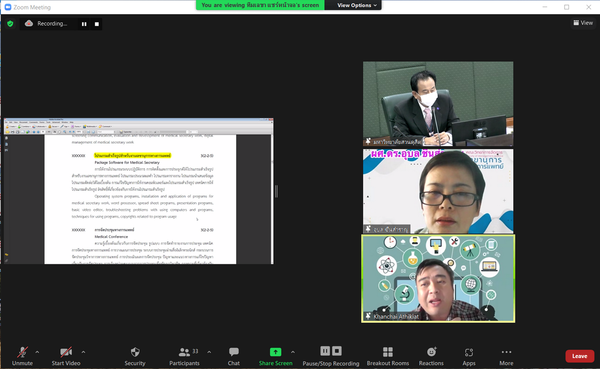Image resolution: width=600 pixels, height=369 pixels.
Task: Expand video options arrow beside Start Video
Action: pos(83,352)
